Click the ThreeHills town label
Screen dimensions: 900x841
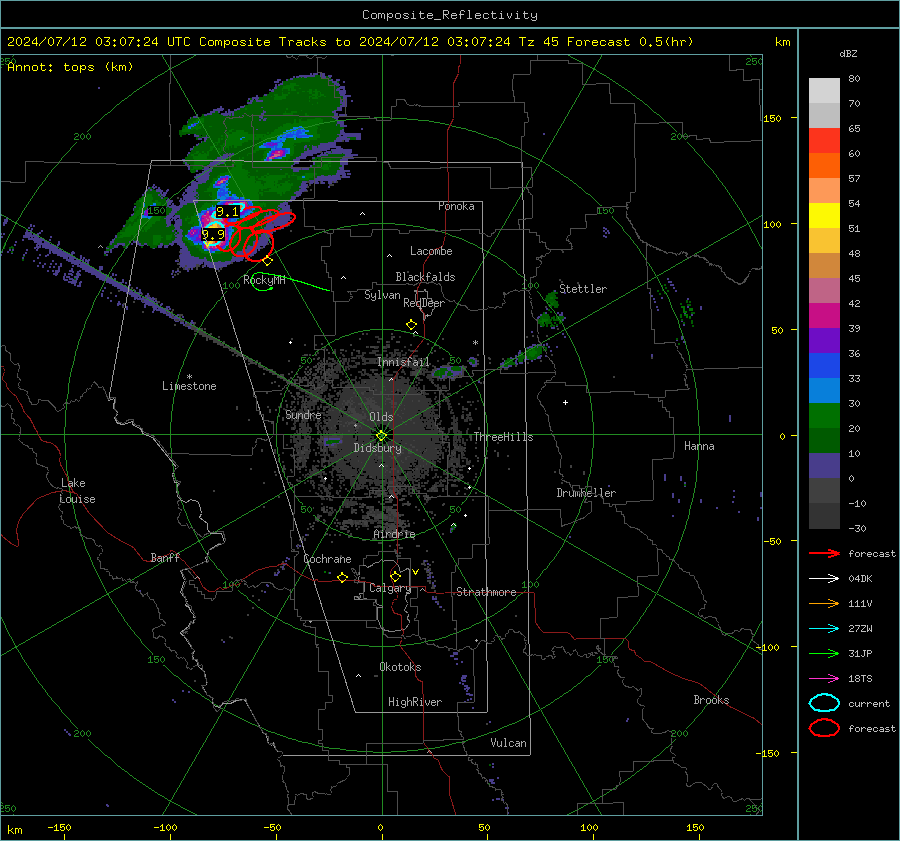coord(503,437)
